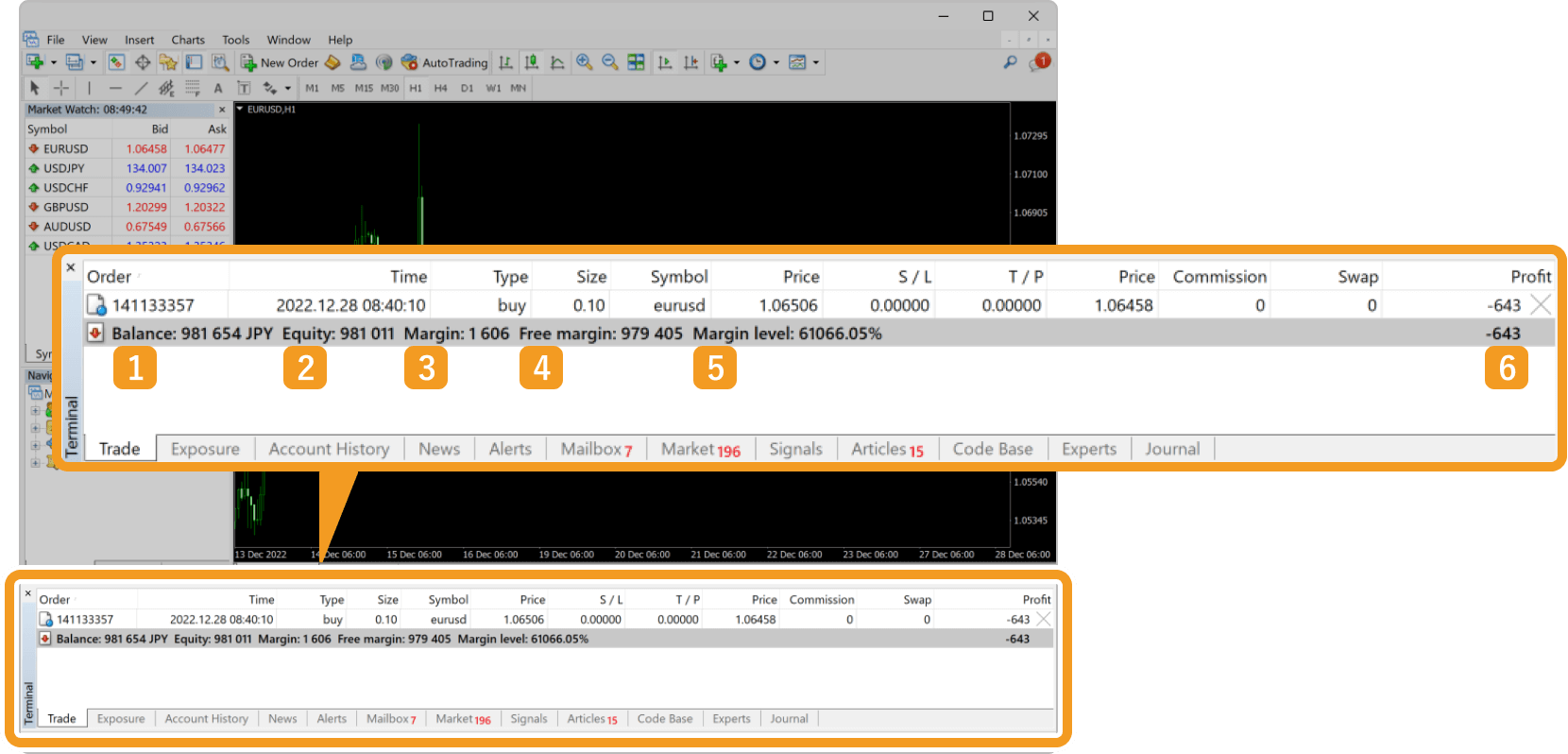Select the H4 timeframe button

click(x=441, y=88)
